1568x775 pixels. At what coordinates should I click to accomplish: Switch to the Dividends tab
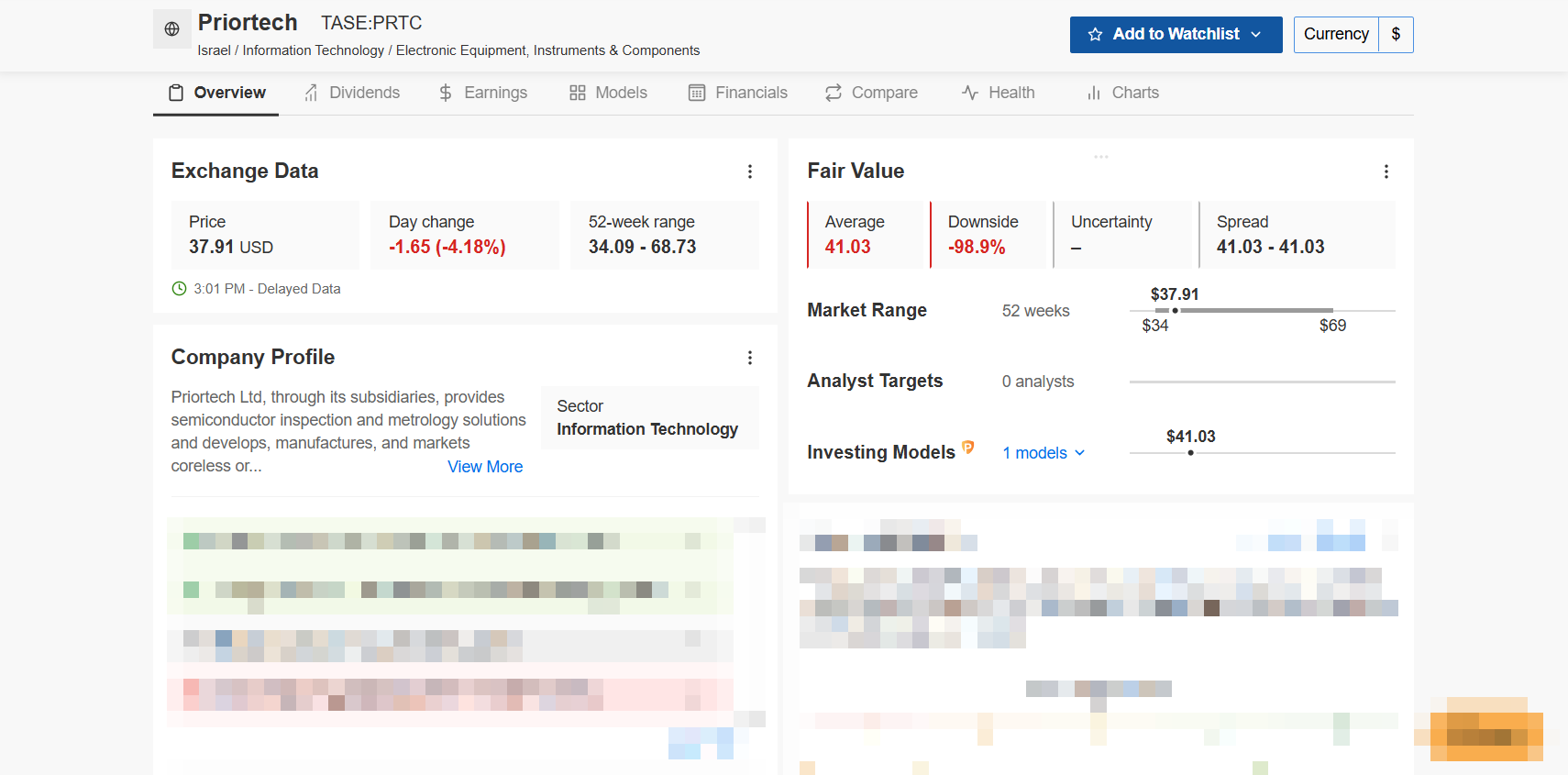coord(352,93)
